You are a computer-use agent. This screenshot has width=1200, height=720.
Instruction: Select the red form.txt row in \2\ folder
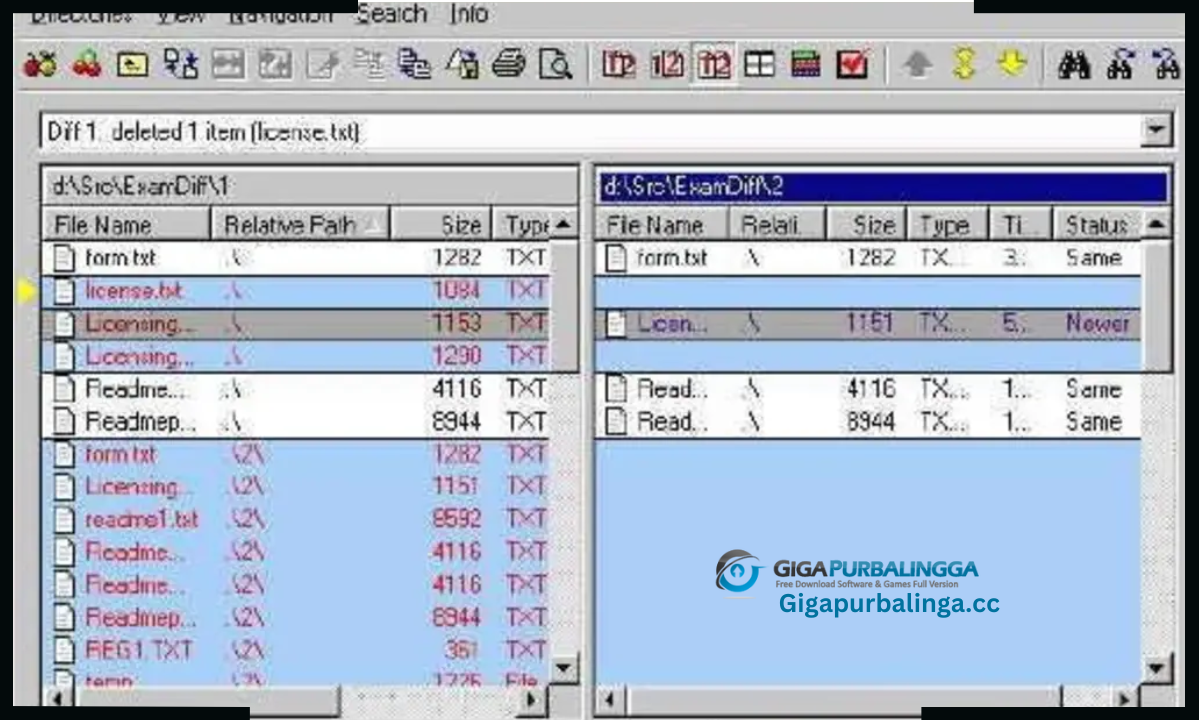point(296,455)
